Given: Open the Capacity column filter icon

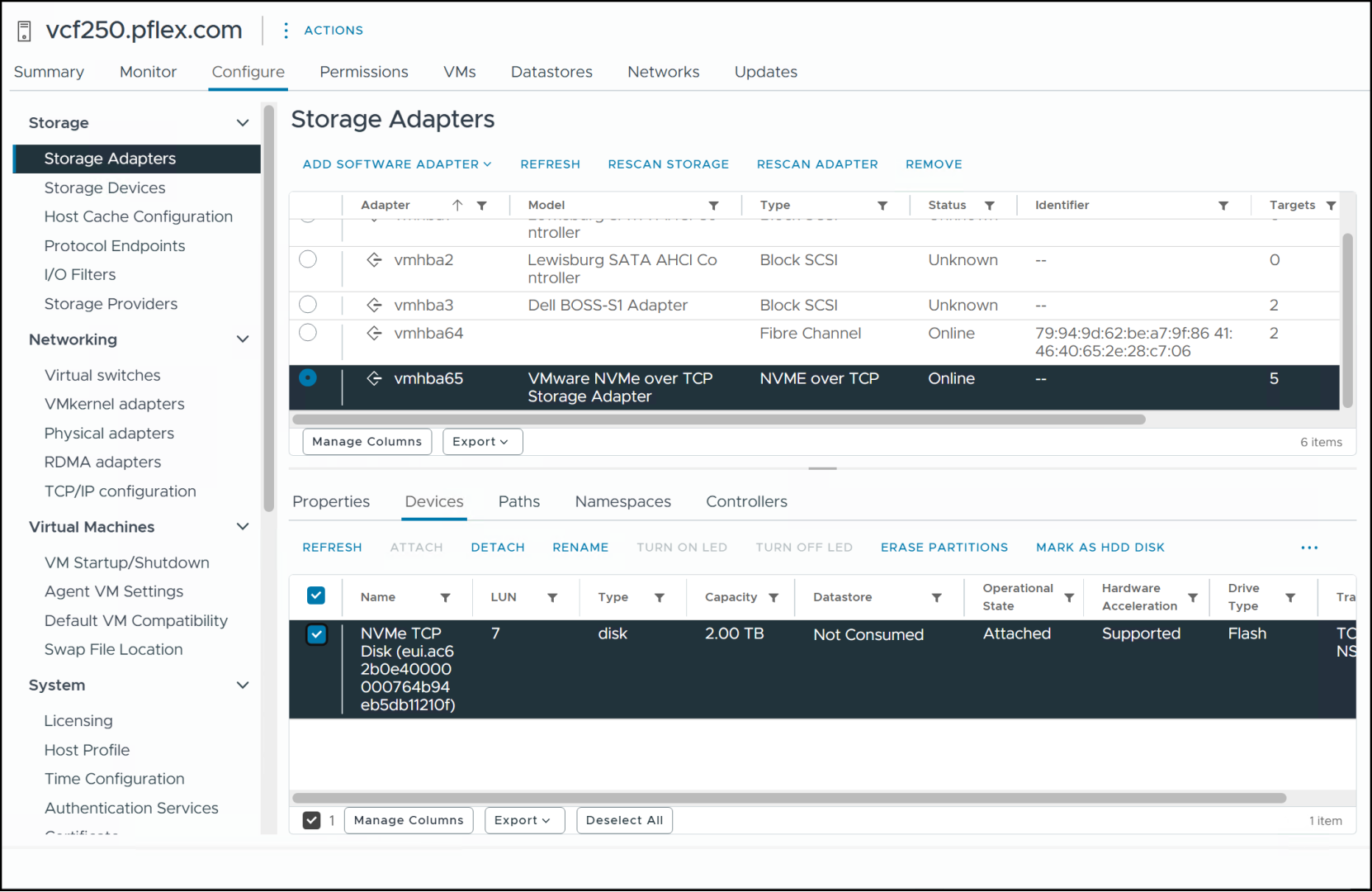Looking at the screenshot, I should (x=774, y=597).
